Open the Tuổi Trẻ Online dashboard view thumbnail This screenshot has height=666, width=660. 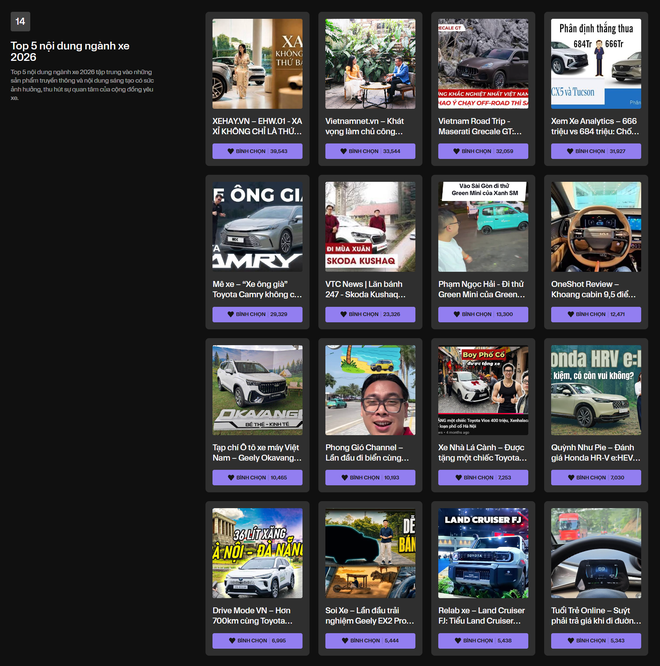point(596,553)
